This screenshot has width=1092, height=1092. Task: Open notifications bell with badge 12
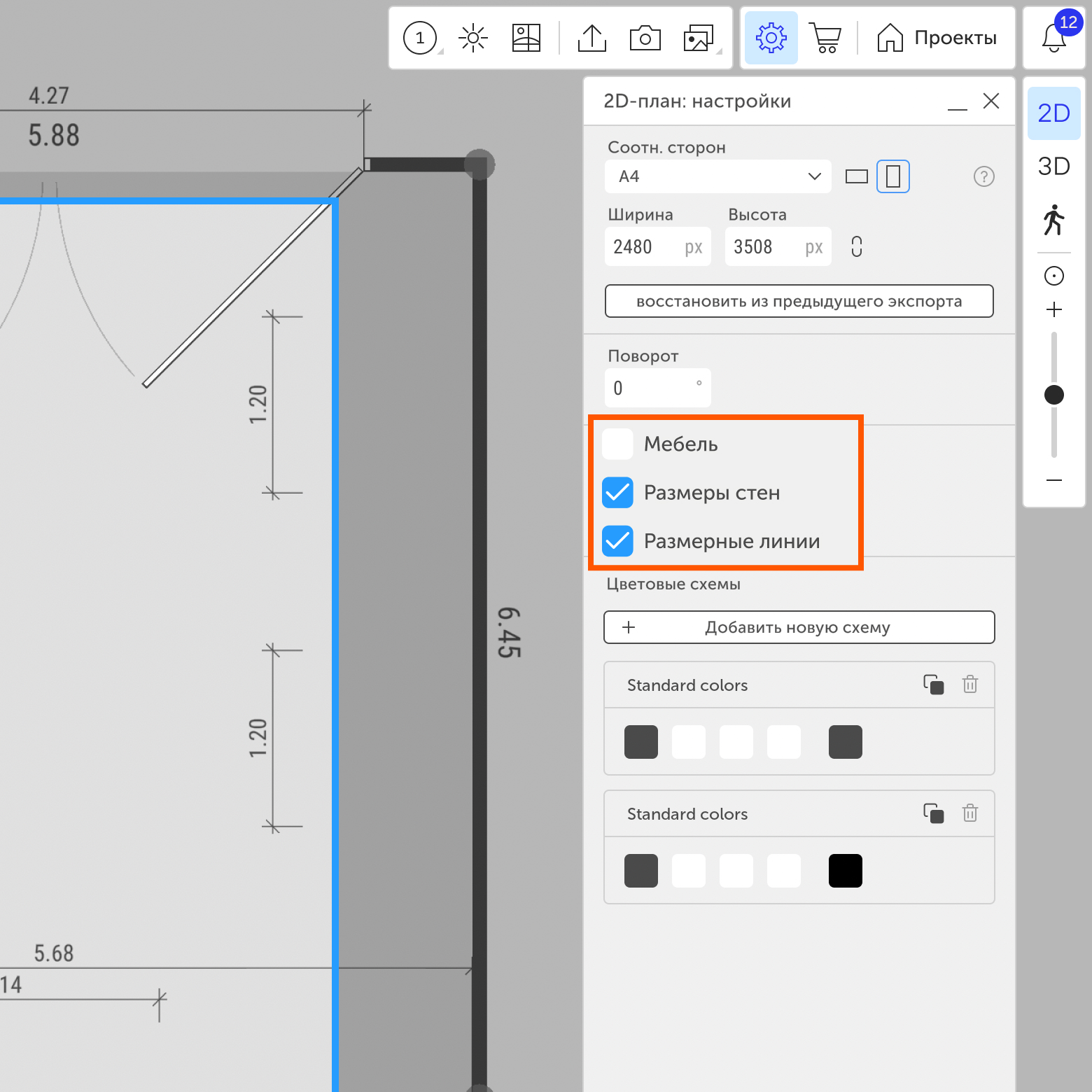coord(1054,38)
